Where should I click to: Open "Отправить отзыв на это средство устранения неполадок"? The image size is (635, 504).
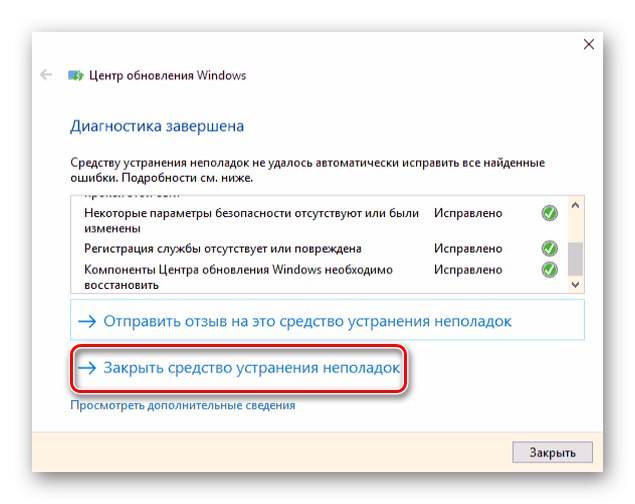(x=327, y=320)
